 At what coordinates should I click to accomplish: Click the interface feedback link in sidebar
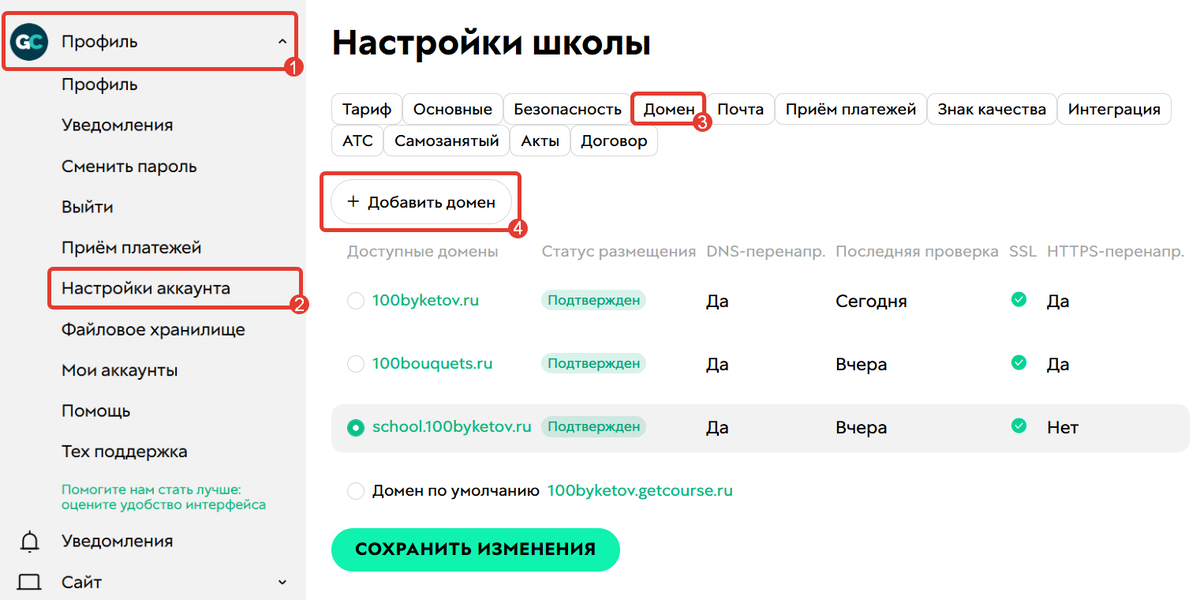(x=163, y=497)
